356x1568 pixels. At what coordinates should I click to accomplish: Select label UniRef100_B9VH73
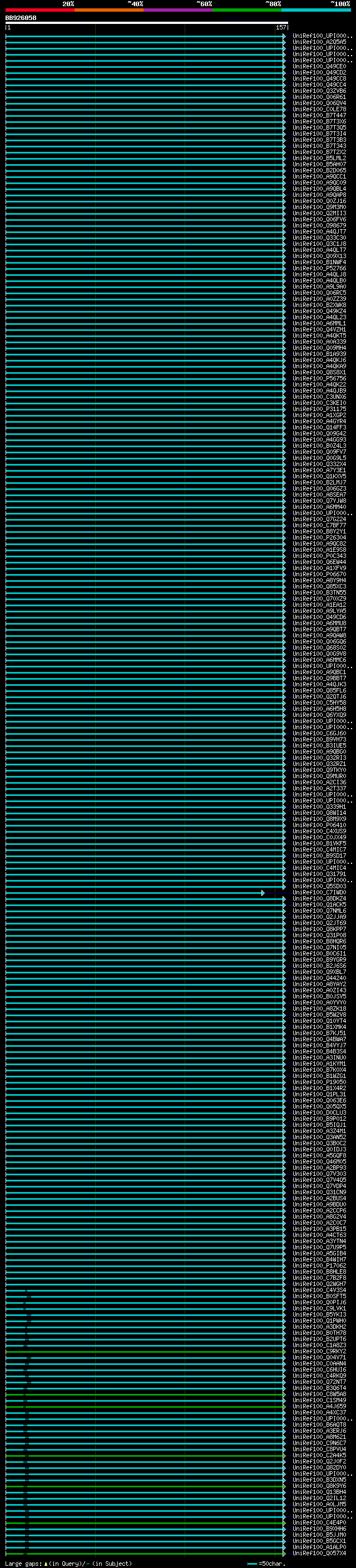pyautogui.click(x=319, y=739)
